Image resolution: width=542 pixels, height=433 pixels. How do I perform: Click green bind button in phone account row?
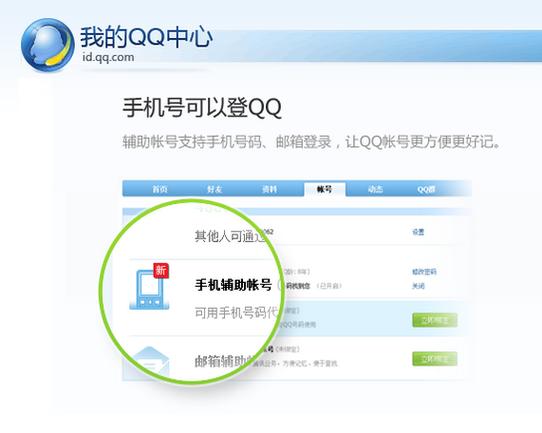(434, 320)
